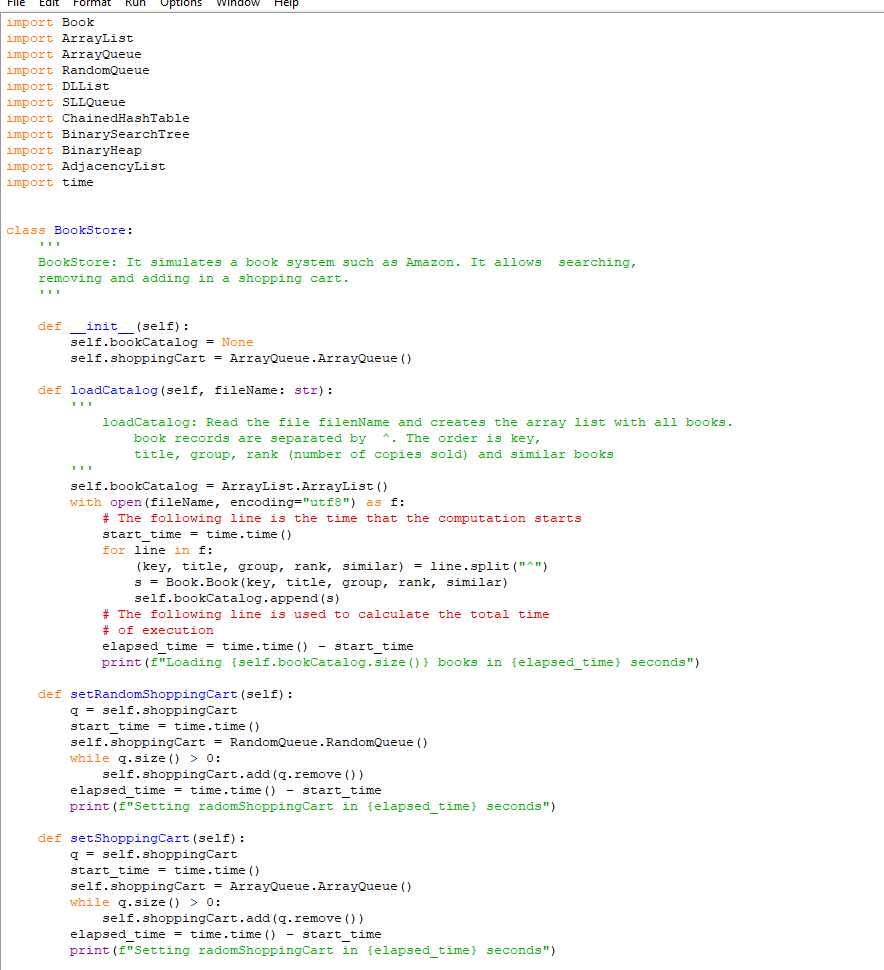Click the import time statement
Viewport: 884px width, 970px height.
(50, 181)
